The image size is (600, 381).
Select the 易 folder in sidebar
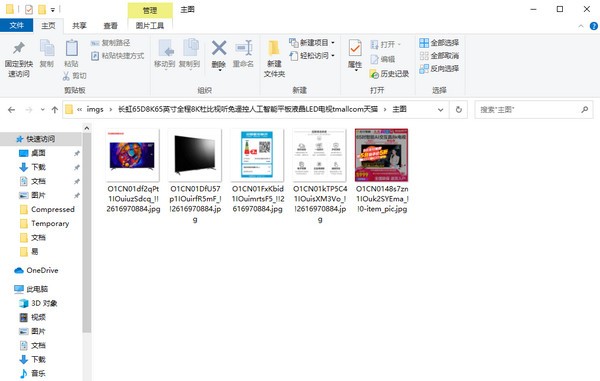[34, 252]
